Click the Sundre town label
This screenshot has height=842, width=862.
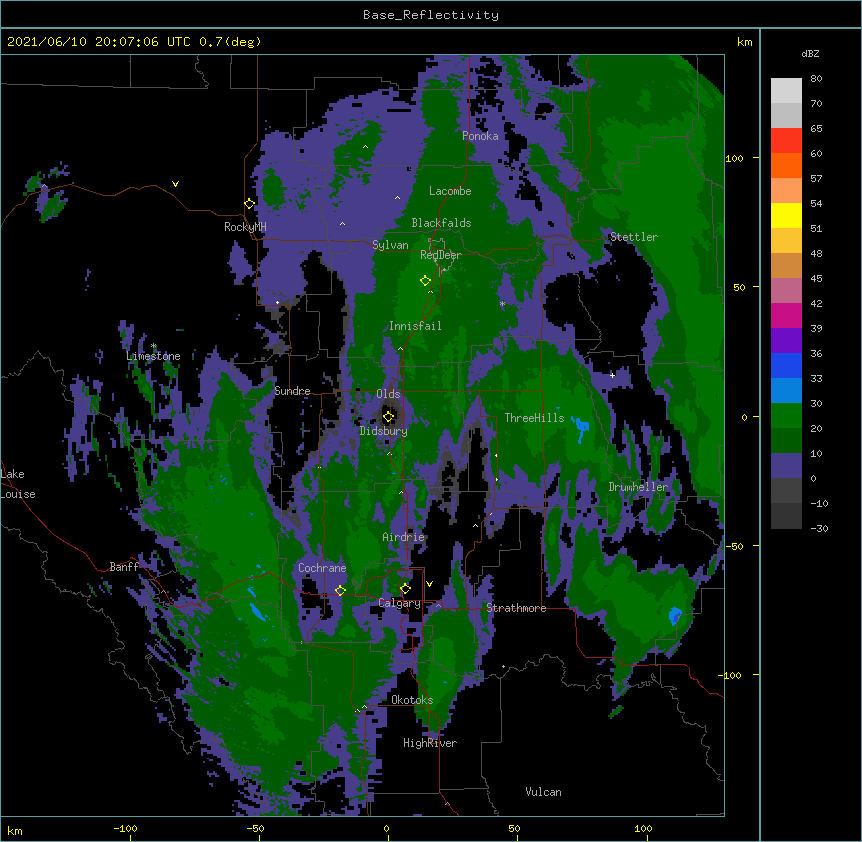[x=292, y=391]
